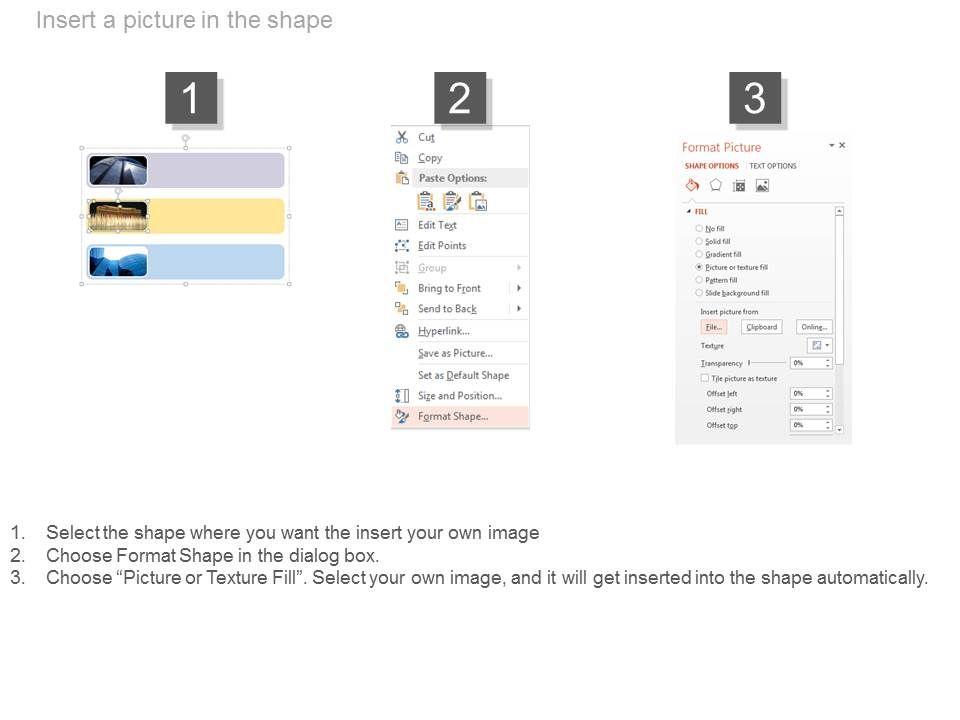The image size is (960, 720).
Task: Click the Transparency slider
Action: (x=766, y=363)
